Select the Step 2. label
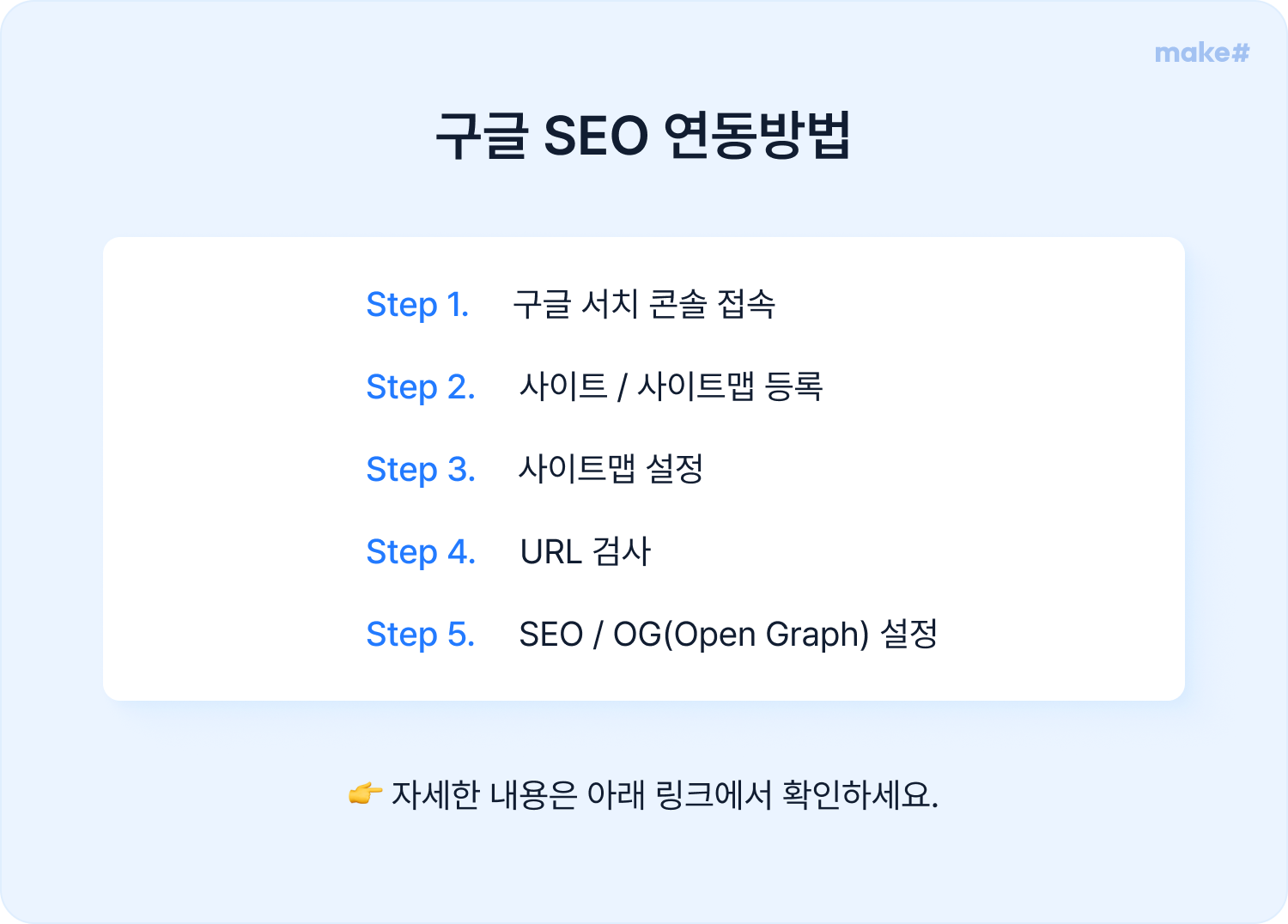Screen dimensions: 1288x924 421,387
